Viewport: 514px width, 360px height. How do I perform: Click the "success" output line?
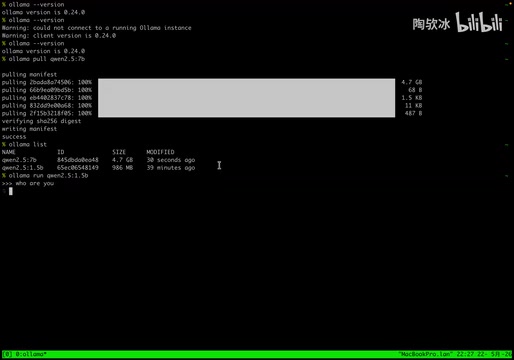tap(14, 137)
